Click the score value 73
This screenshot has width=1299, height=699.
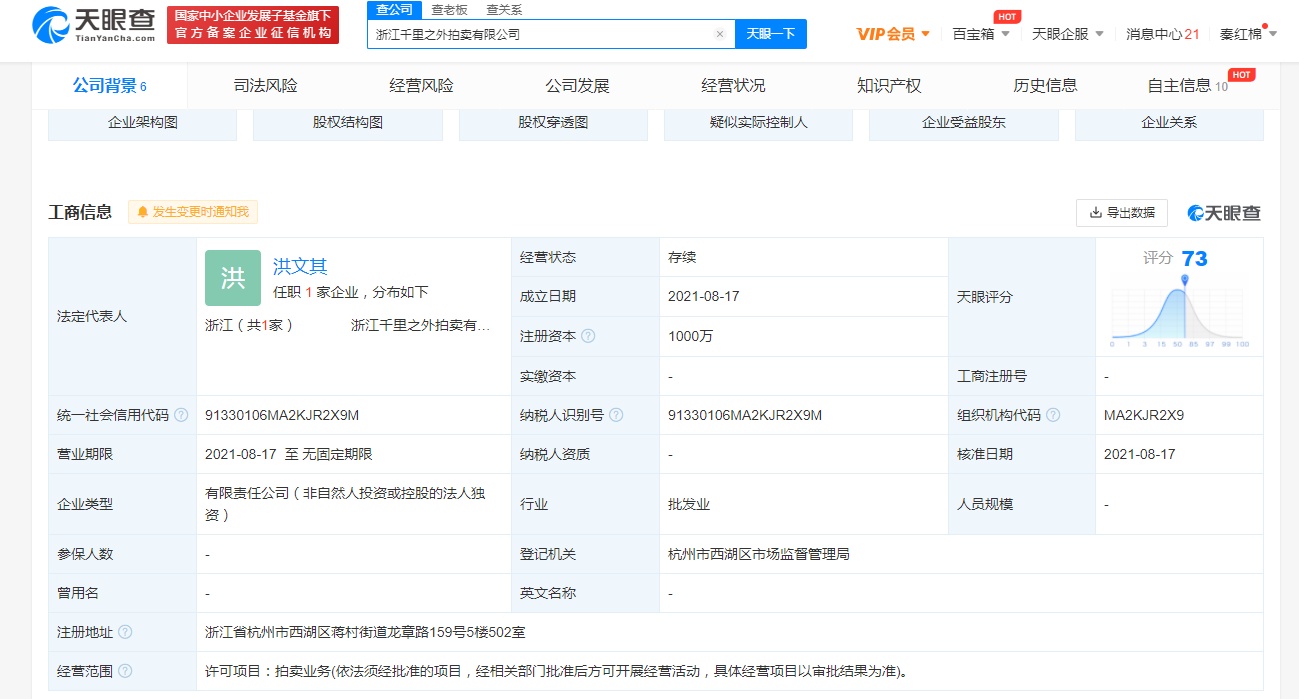tap(1194, 259)
